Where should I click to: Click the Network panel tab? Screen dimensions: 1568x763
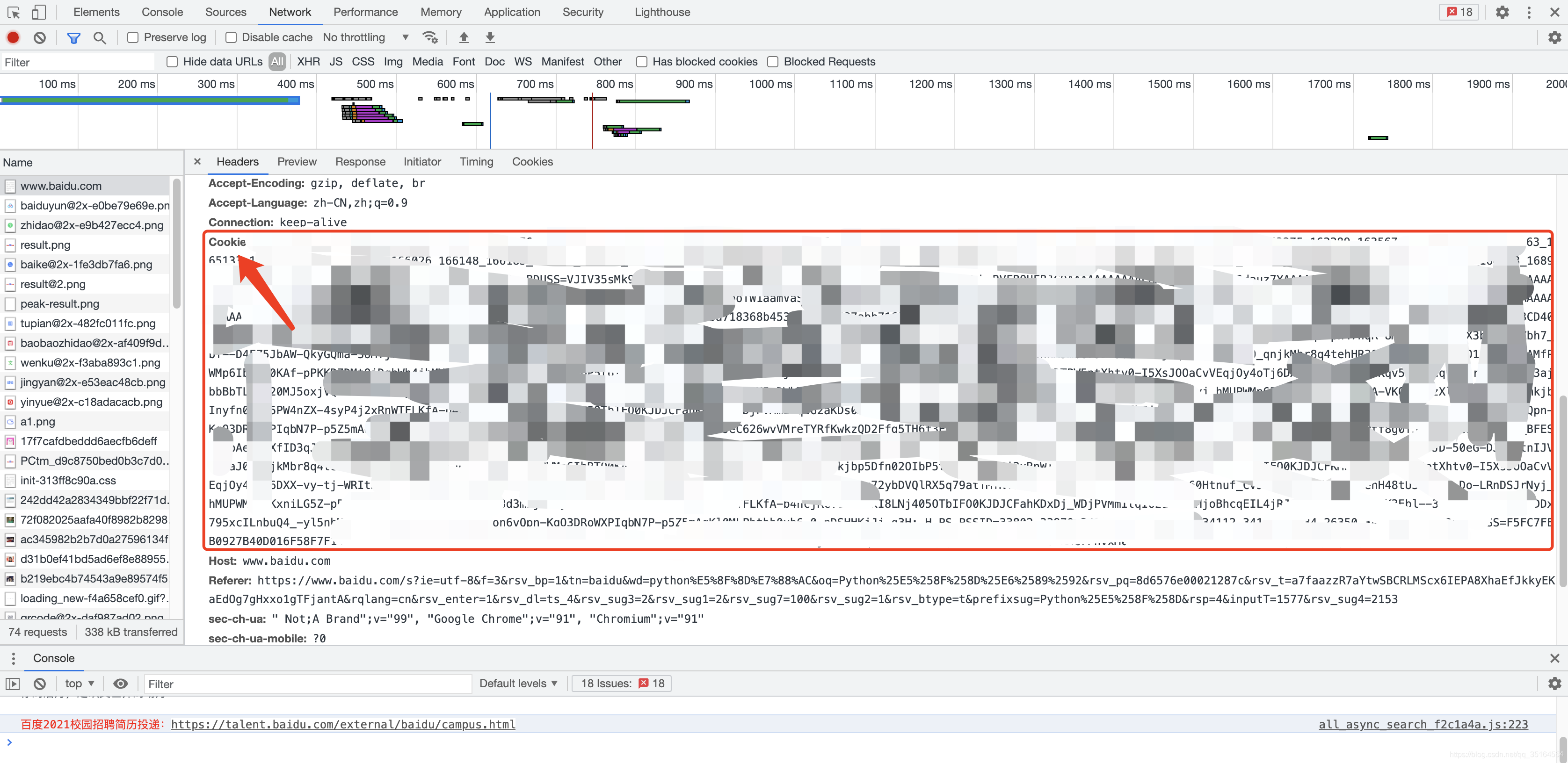coord(290,11)
